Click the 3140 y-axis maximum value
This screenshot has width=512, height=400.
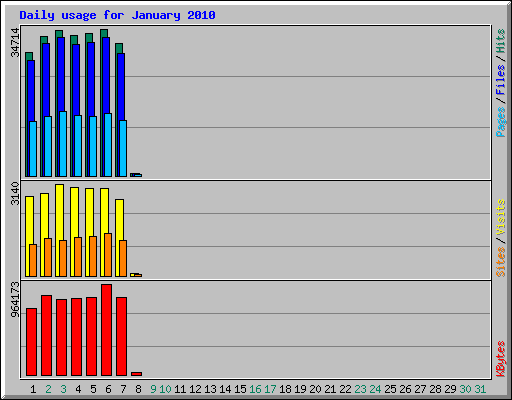click(15, 193)
